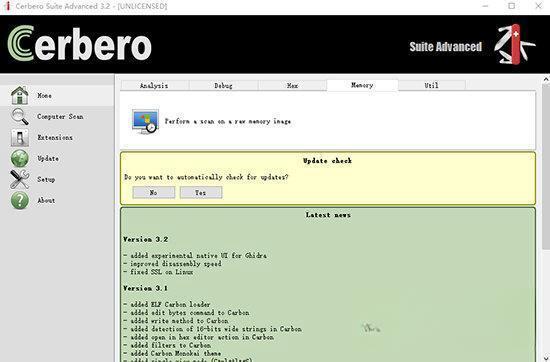550x362 pixels.
Task: Click the Home house icon
Action: (x=20, y=95)
